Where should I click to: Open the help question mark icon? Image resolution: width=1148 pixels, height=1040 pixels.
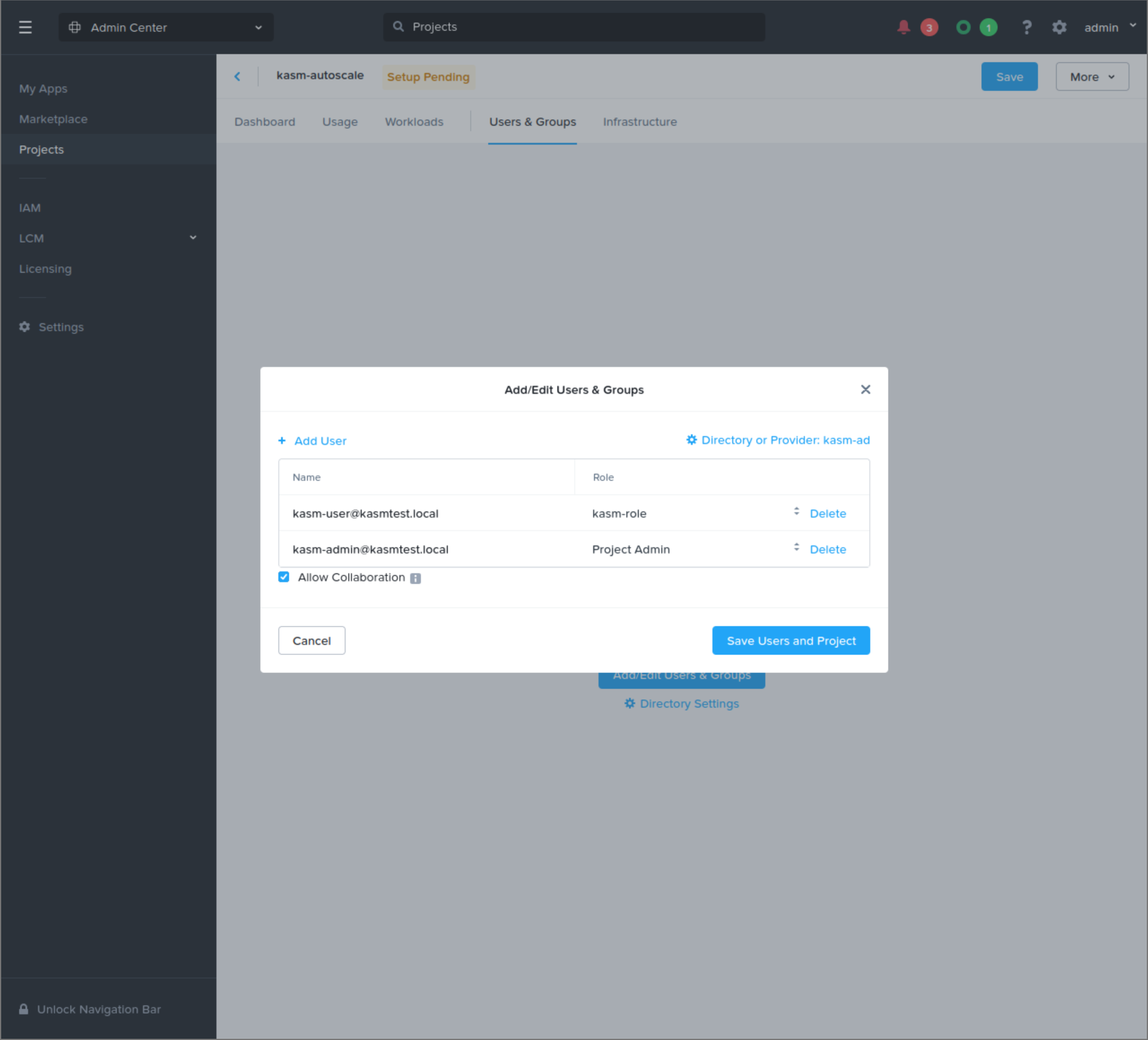[1027, 27]
